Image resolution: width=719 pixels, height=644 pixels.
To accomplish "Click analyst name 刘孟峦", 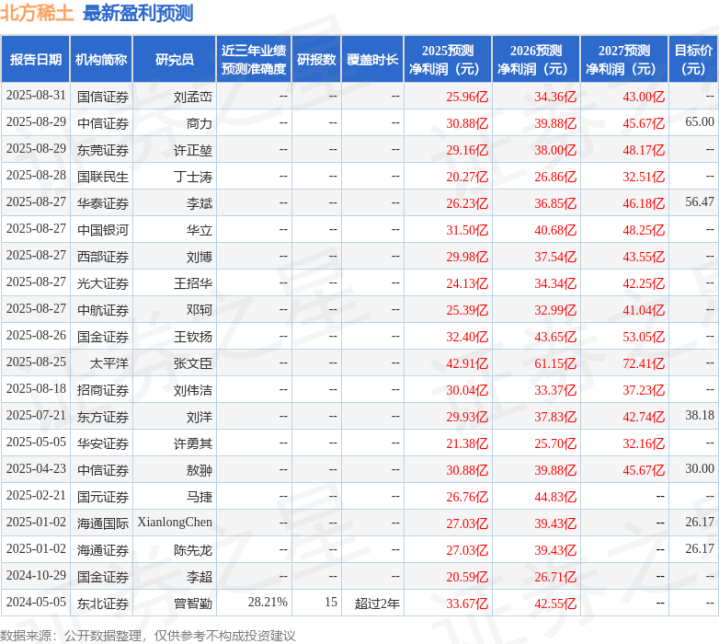I will pos(193,97).
